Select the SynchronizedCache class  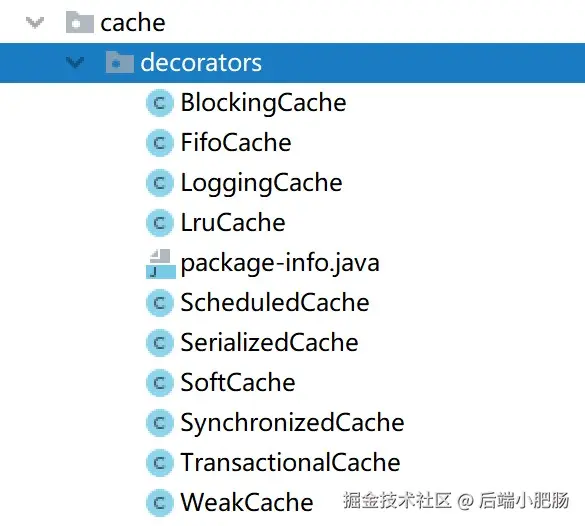click(292, 423)
